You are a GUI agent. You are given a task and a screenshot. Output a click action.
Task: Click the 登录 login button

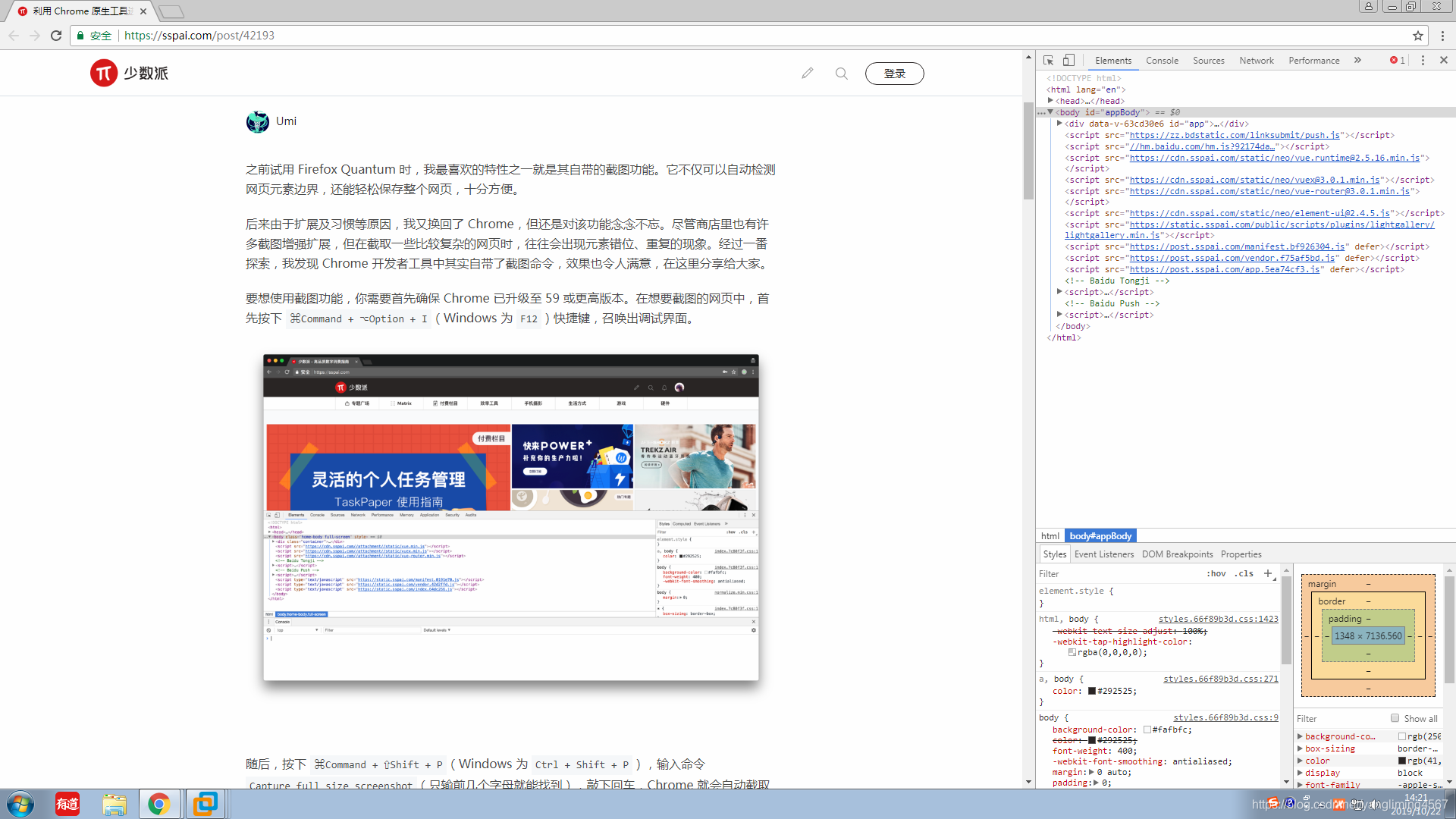click(x=894, y=74)
